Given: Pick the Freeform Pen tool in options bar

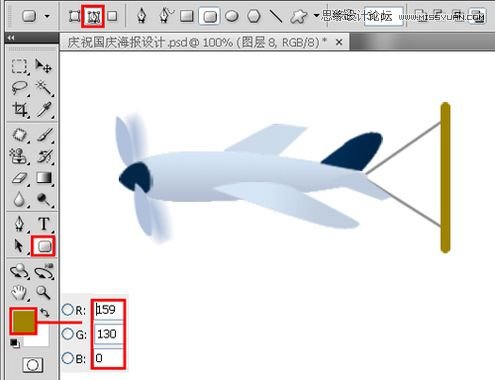Looking at the screenshot, I should pos(165,15).
